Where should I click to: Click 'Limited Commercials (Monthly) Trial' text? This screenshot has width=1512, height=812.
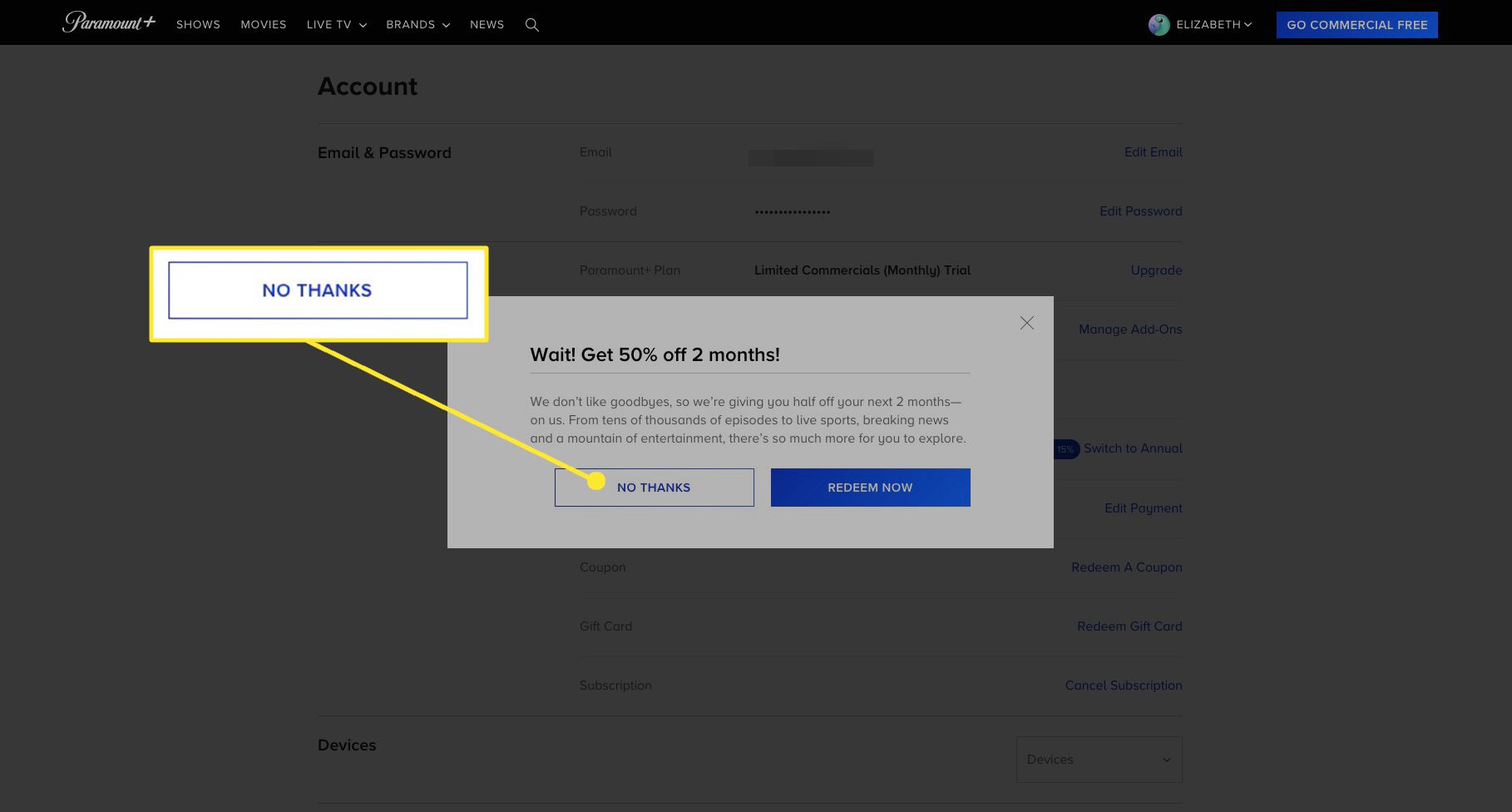pyautogui.click(x=862, y=270)
